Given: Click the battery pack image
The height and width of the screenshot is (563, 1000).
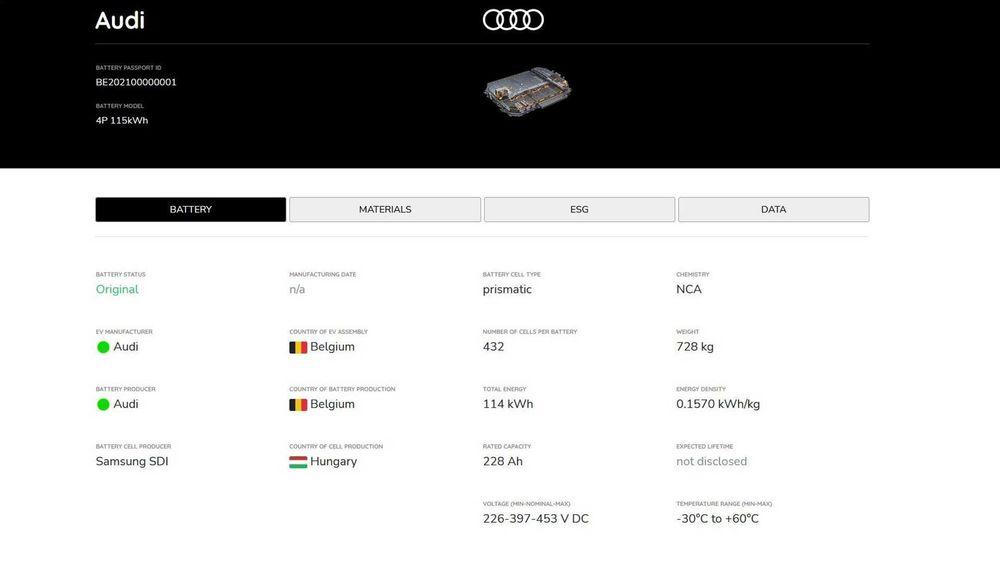Looking at the screenshot, I should pyautogui.click(x=528, y=93).
